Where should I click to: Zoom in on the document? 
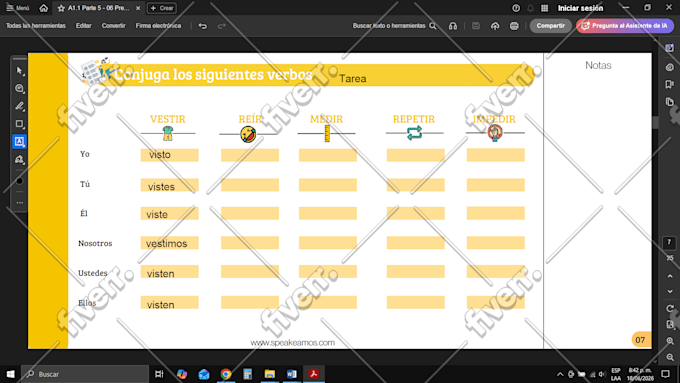[x=670, y=341]
